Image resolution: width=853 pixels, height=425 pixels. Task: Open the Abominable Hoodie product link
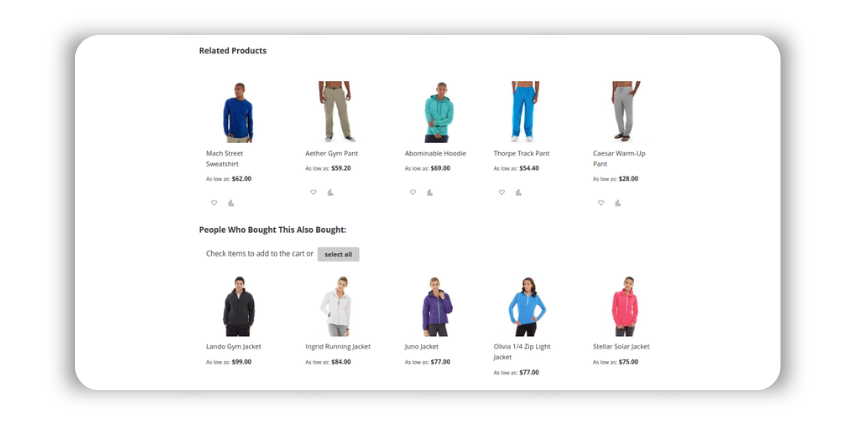pyautogui.click(x=435, y=153)
